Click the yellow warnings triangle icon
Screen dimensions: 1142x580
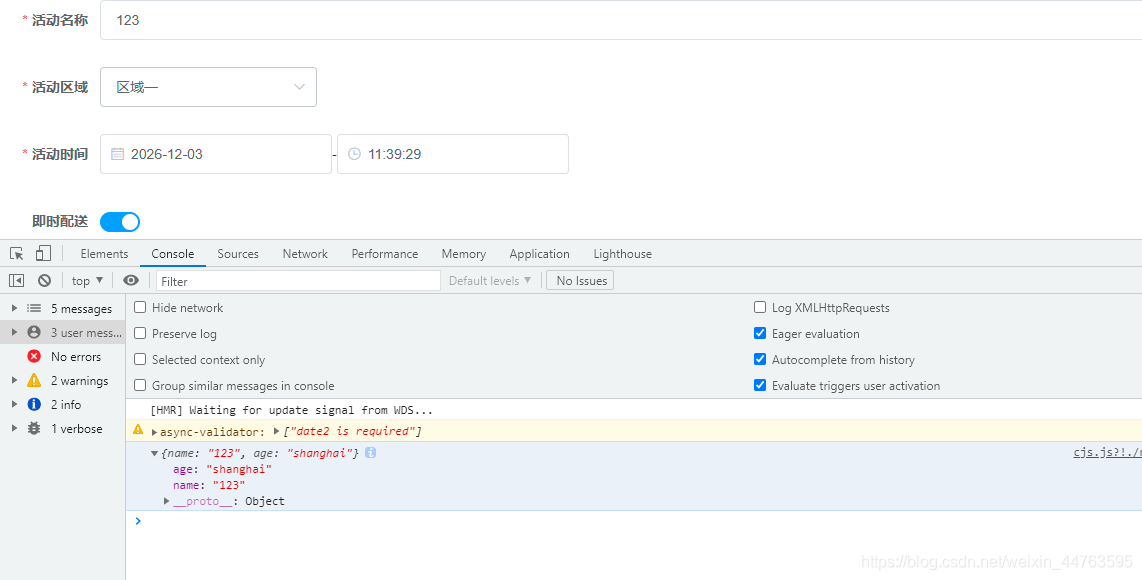(x=34, y=380)
